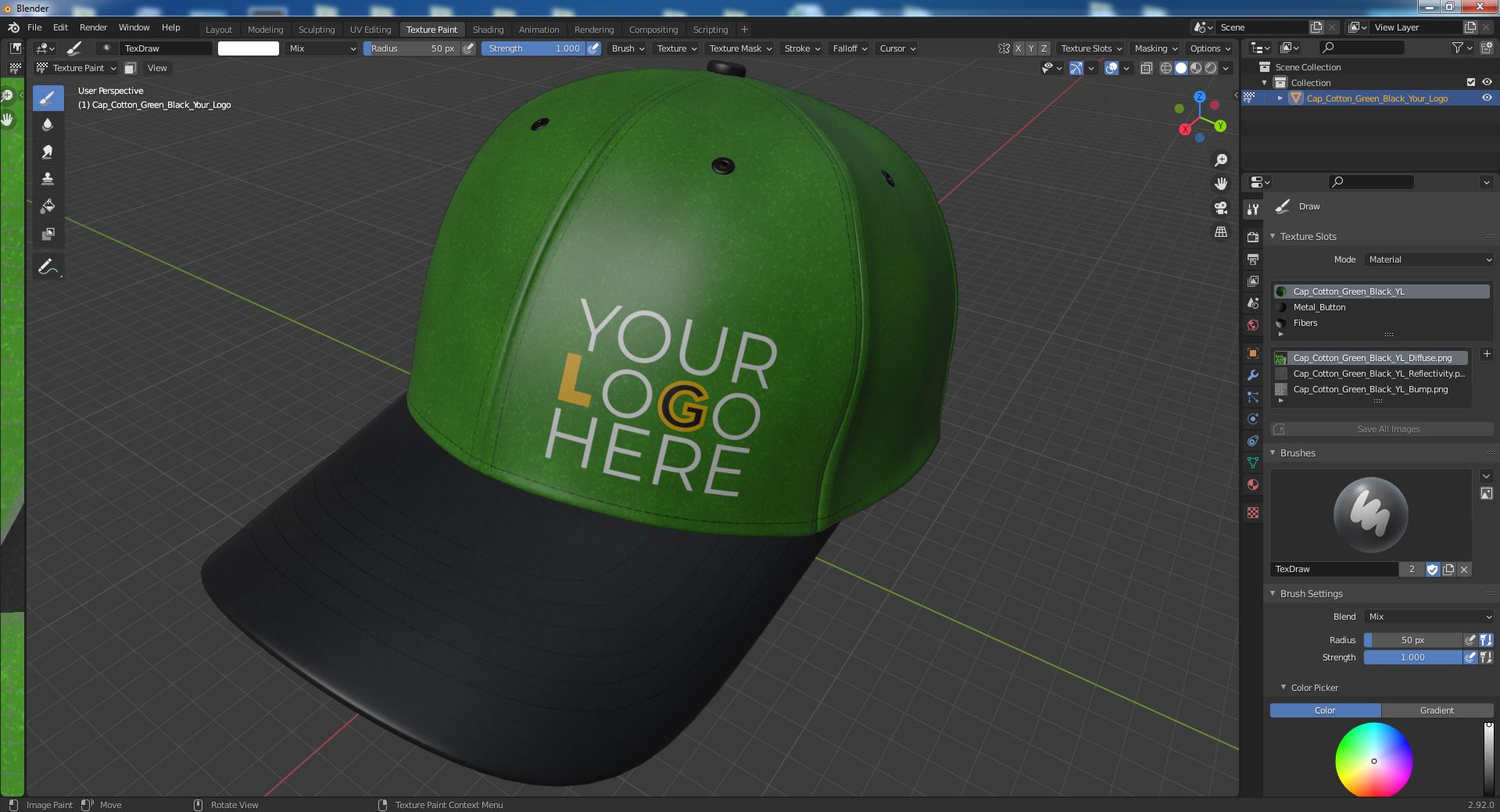
Task: Select the Soften tool in toolbar
Action: point(48,125)
